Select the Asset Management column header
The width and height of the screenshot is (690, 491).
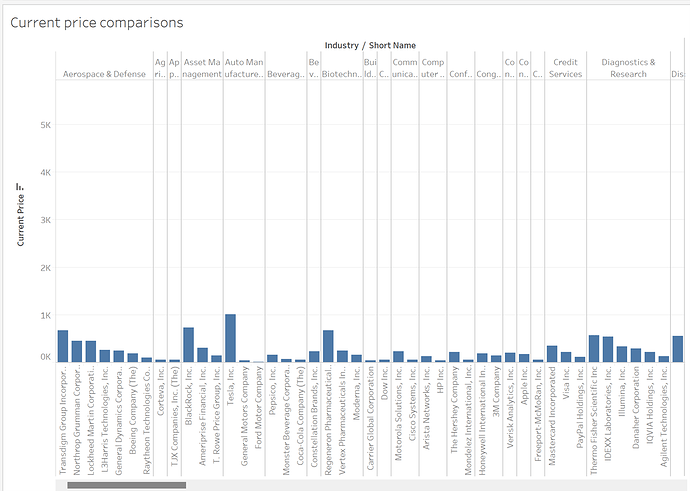[202, 67]
